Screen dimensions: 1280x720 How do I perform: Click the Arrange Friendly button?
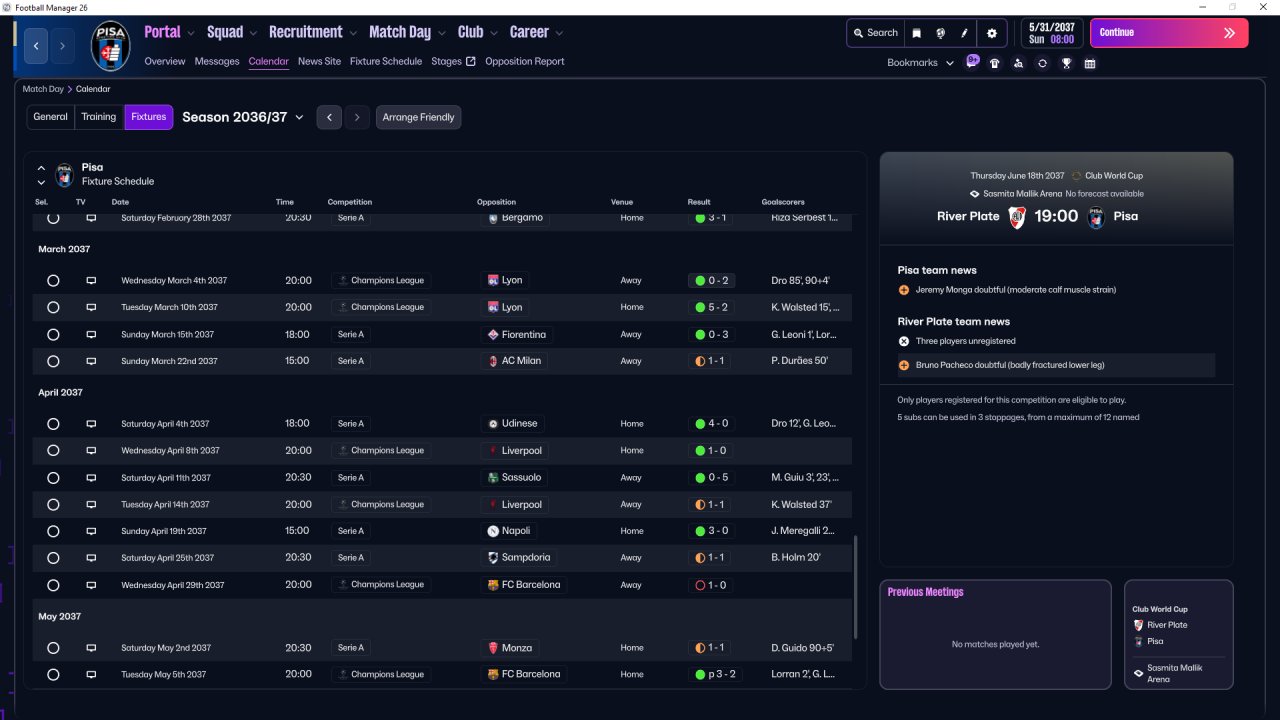click(418, 117)
